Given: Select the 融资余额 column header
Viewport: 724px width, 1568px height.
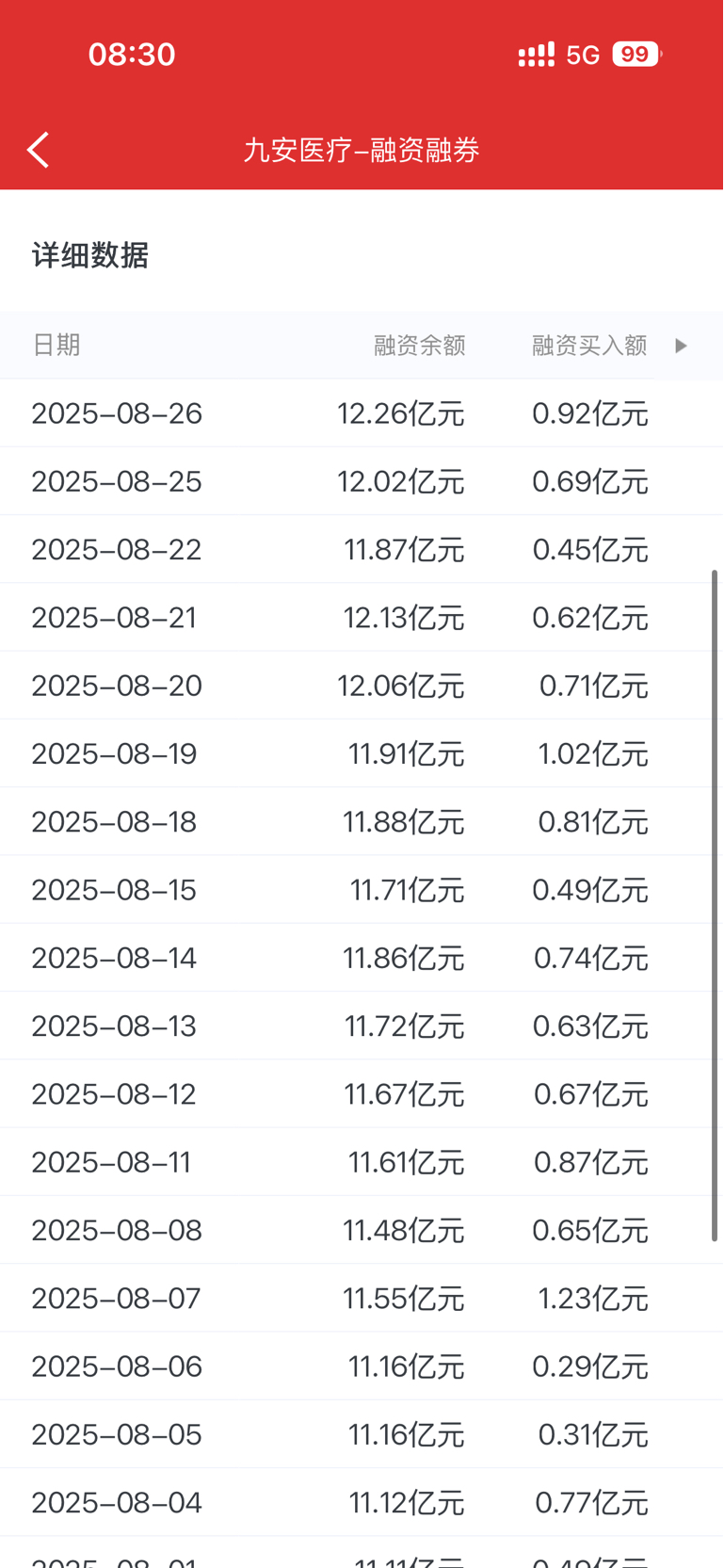Looking at the screenshot, I should click(x=420, y=346).
